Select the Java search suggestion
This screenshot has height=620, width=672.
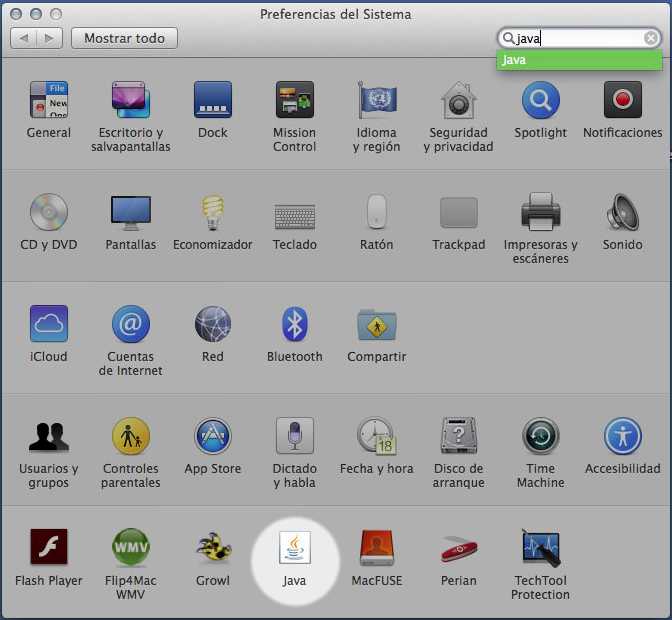(x=578, y=60)
